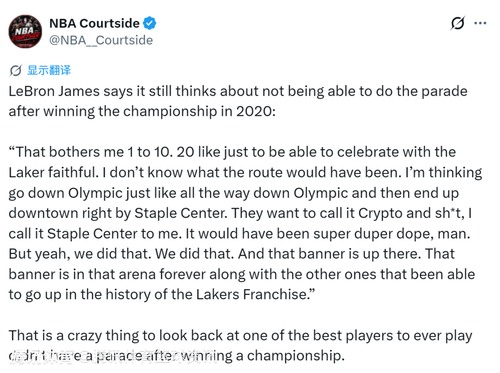The width and height of the screenshot is (500, 373).
Task: Click the 显示翻译 show translation link
Action: [x=49, y=70]
